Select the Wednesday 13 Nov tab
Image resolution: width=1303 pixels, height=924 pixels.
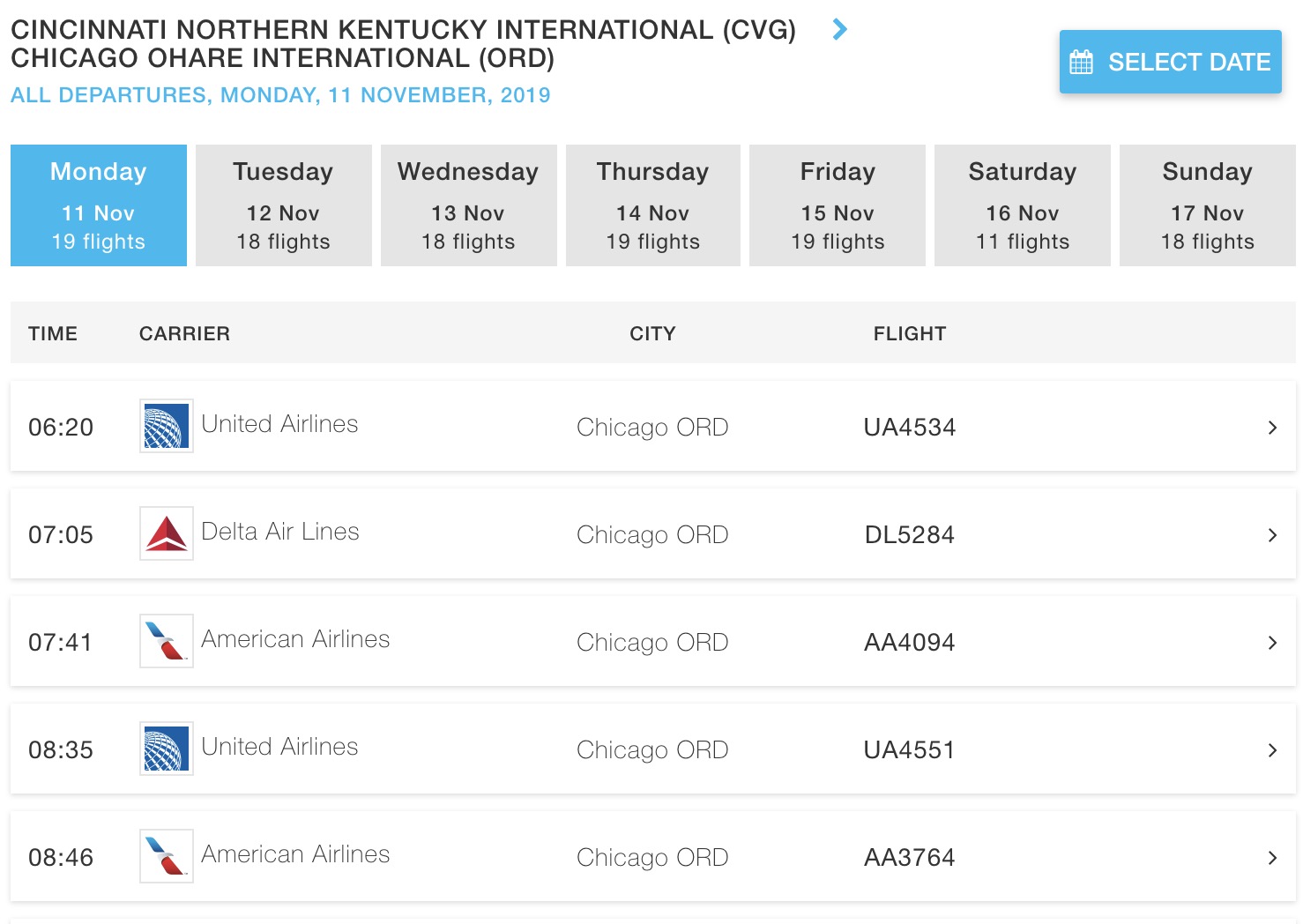coord(468,205)
